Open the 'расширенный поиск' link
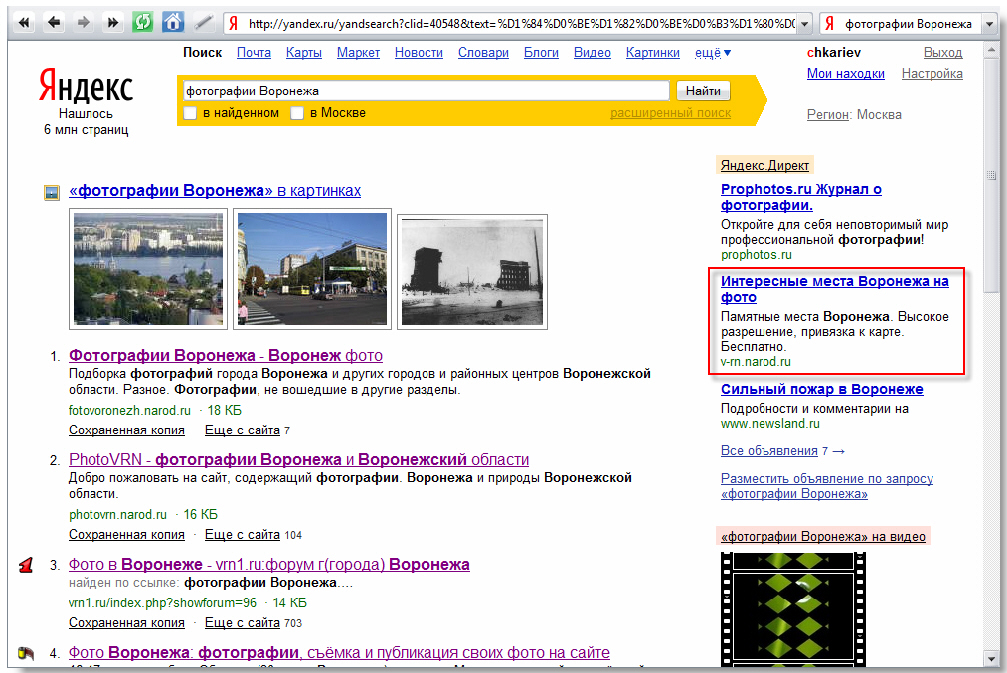The image size is (1007, 673). (670, 113)
